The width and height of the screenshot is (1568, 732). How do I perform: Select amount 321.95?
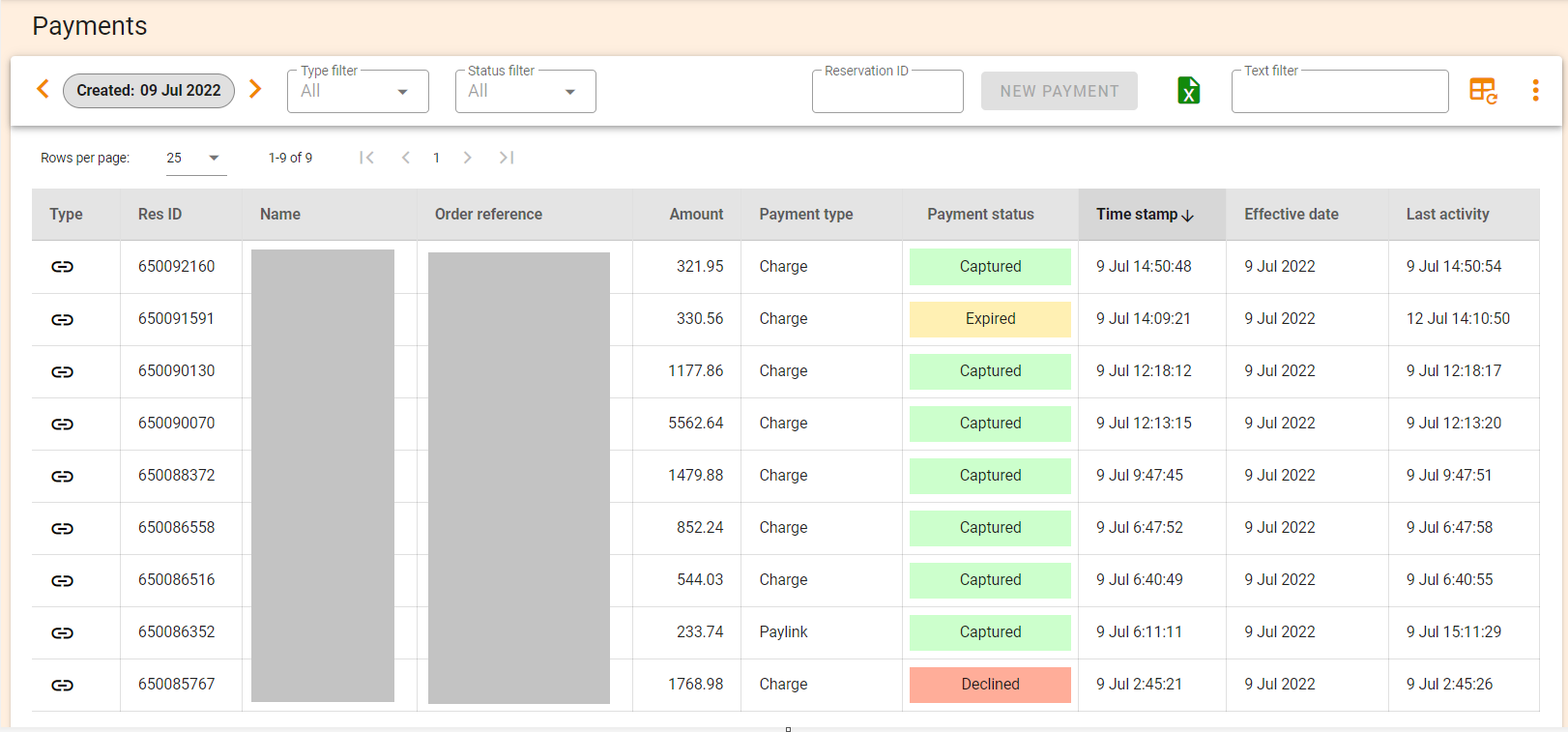click(x=700, y=266)
